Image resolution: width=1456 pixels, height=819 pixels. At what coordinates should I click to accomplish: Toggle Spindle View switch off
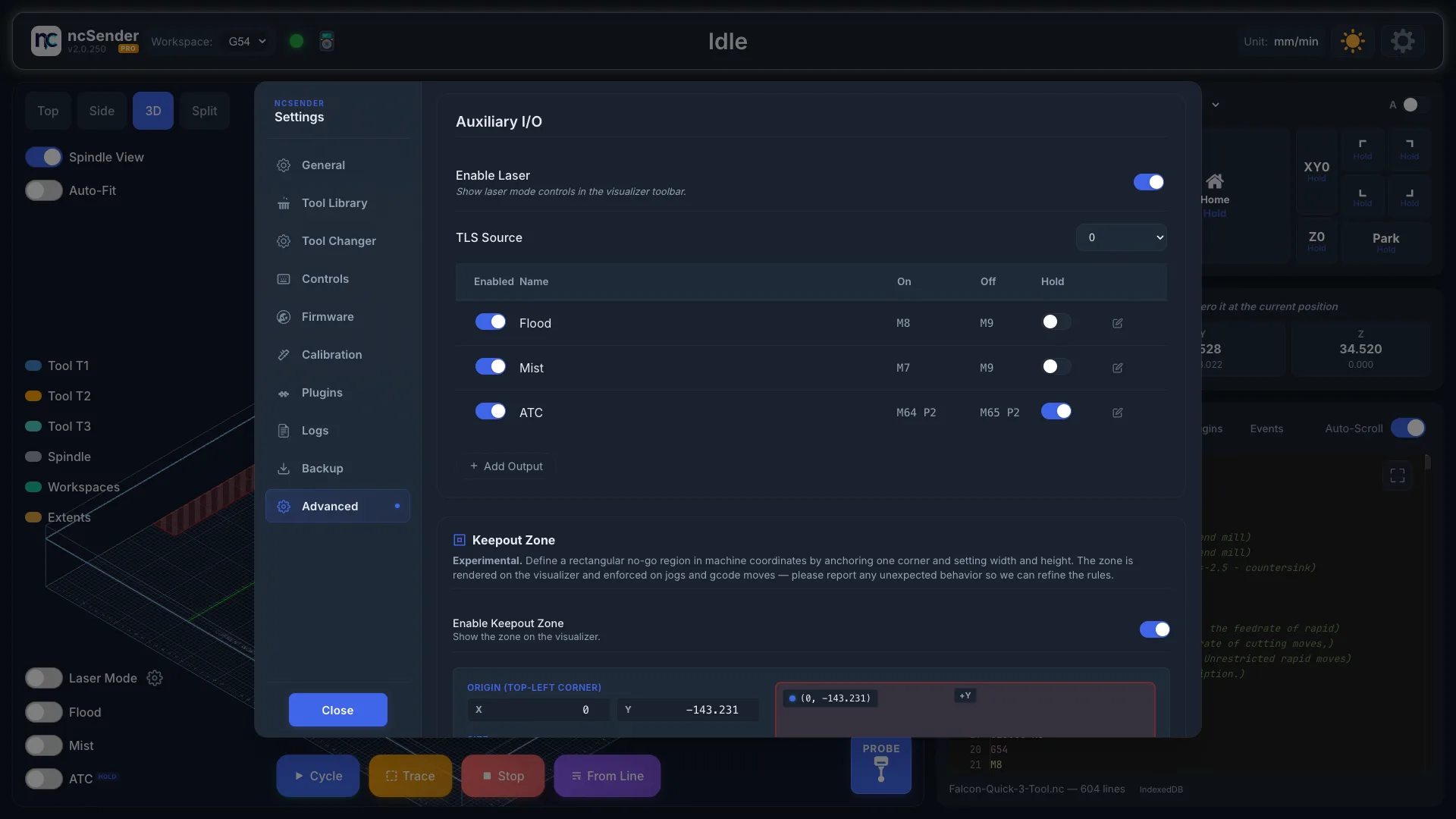pyautogui.click(x=43, y=157)
